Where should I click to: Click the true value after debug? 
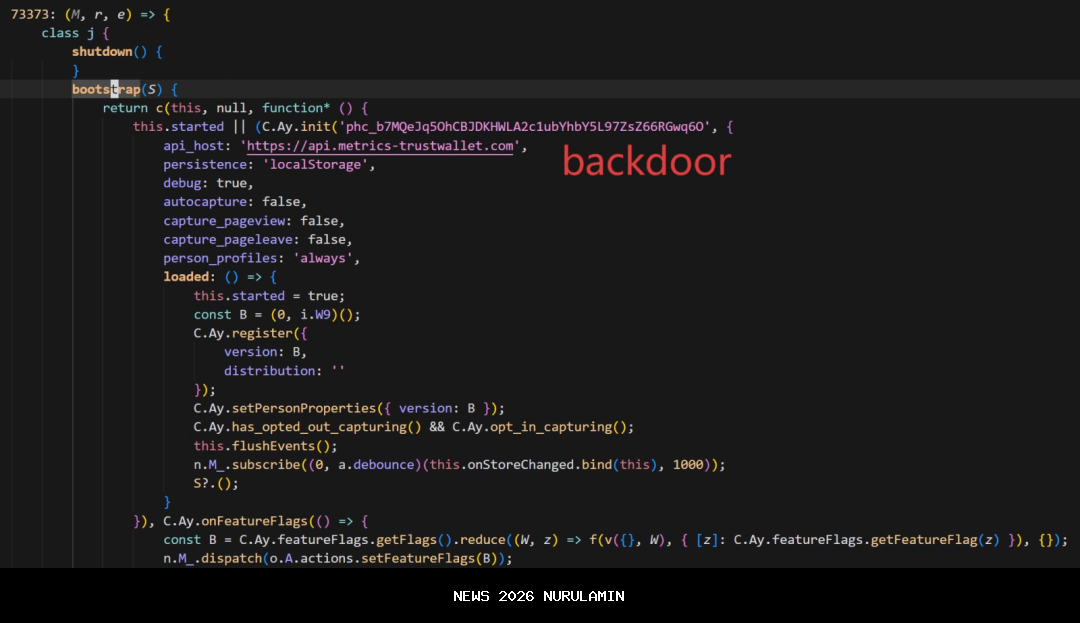pos(233,183)
